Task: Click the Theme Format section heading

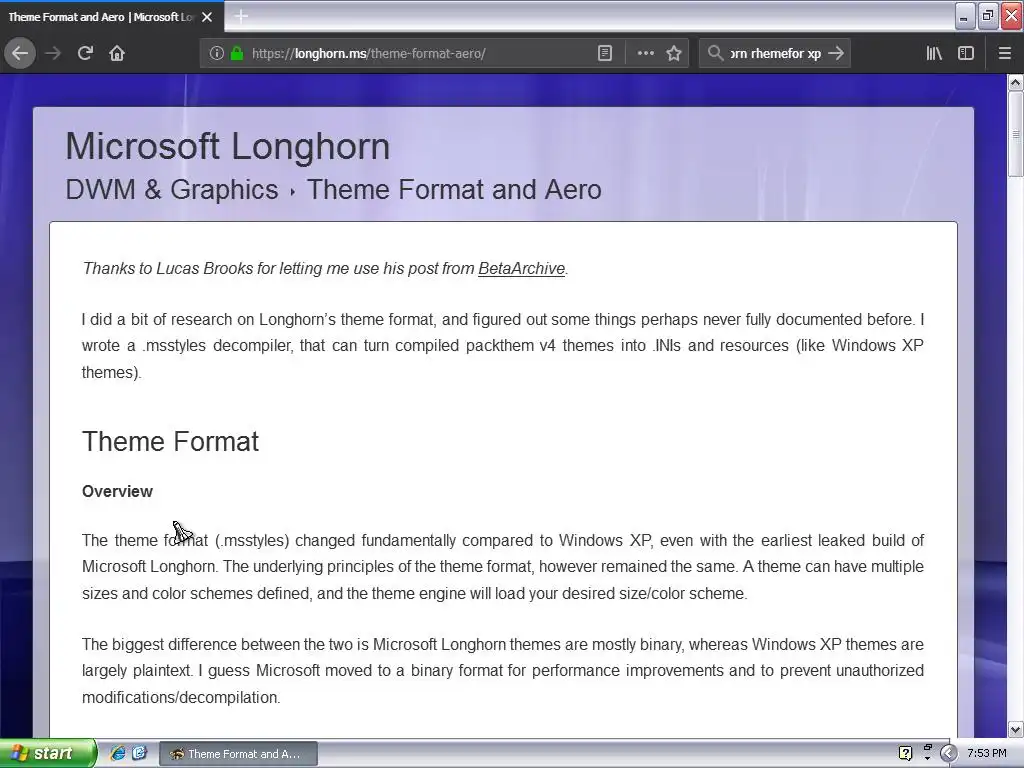Action: 170,441
